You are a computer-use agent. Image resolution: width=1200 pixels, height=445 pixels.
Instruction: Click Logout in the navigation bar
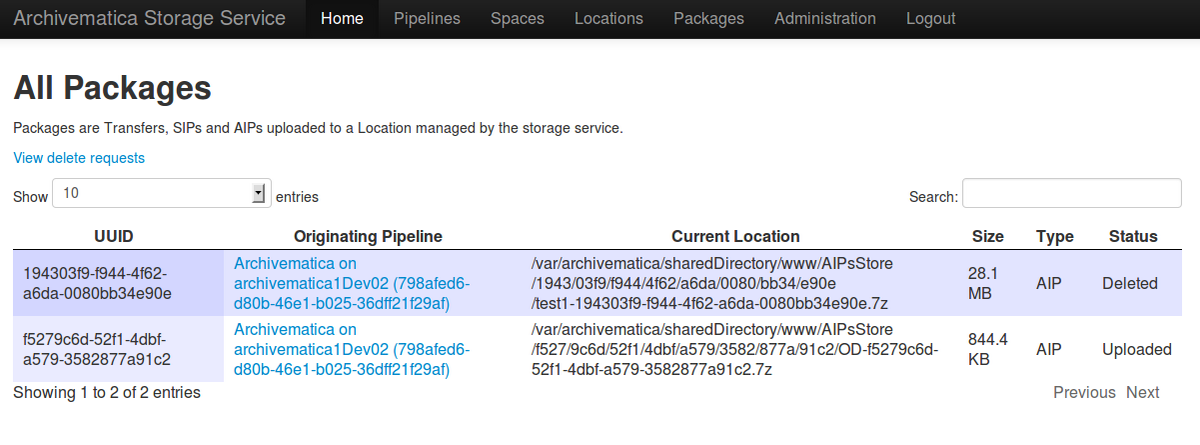930,19
